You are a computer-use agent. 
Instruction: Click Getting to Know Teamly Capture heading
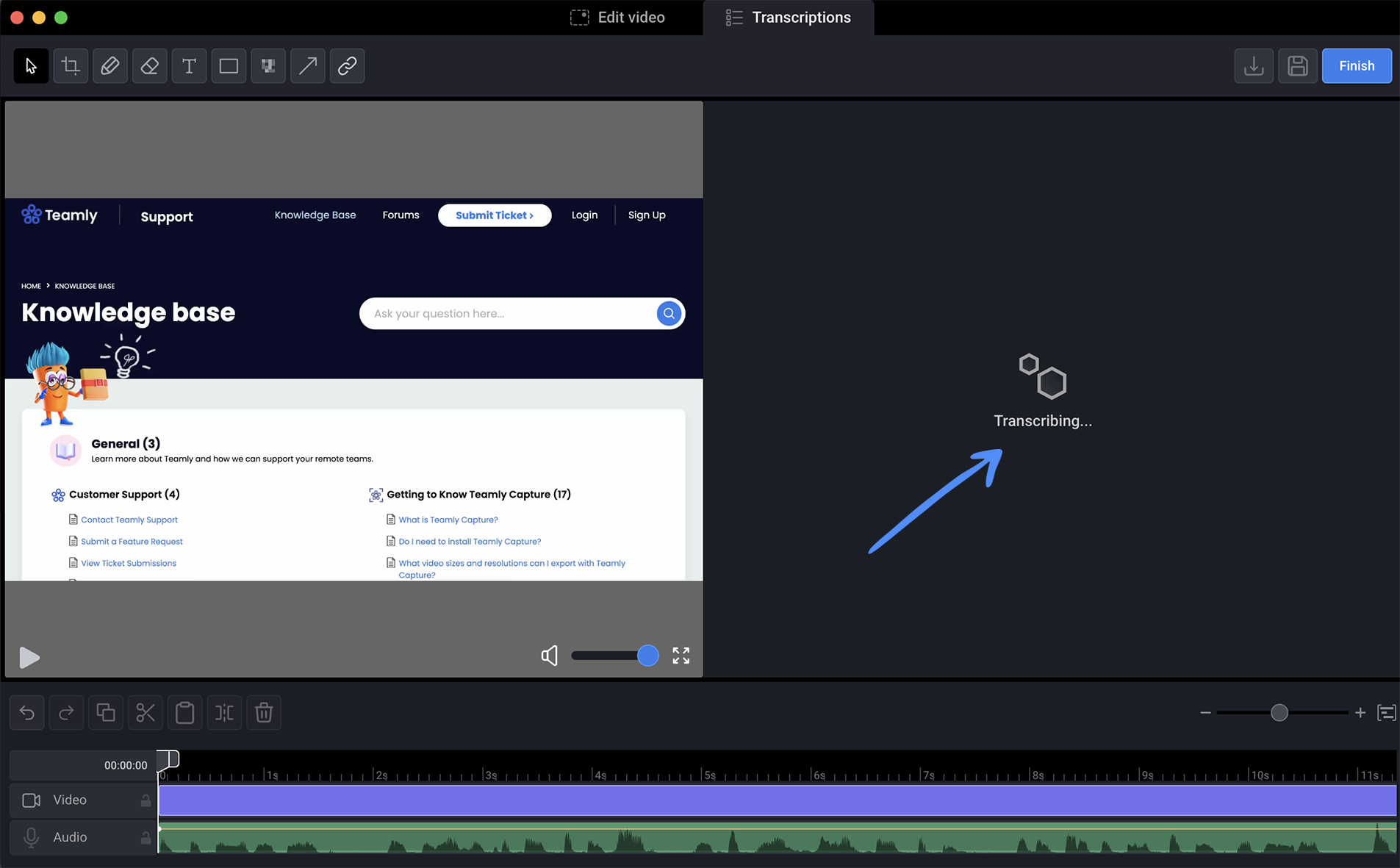[478, 495]
